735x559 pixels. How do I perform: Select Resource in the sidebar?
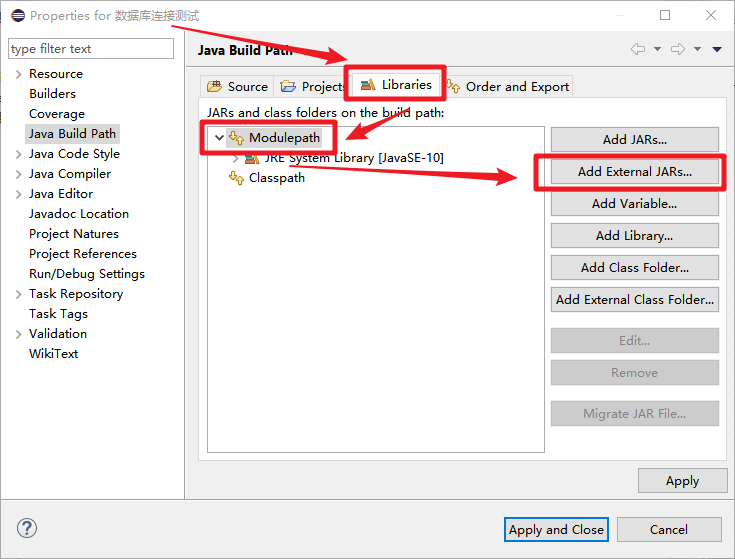pos(56,74)
